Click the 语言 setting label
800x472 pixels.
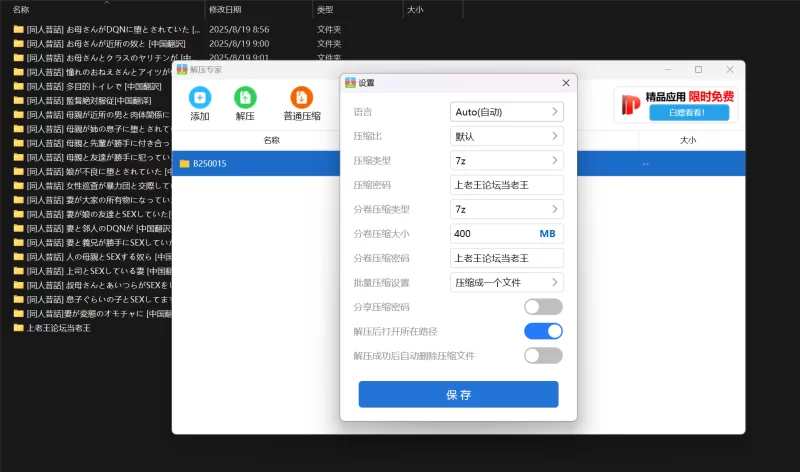click(x=363, y=112)
